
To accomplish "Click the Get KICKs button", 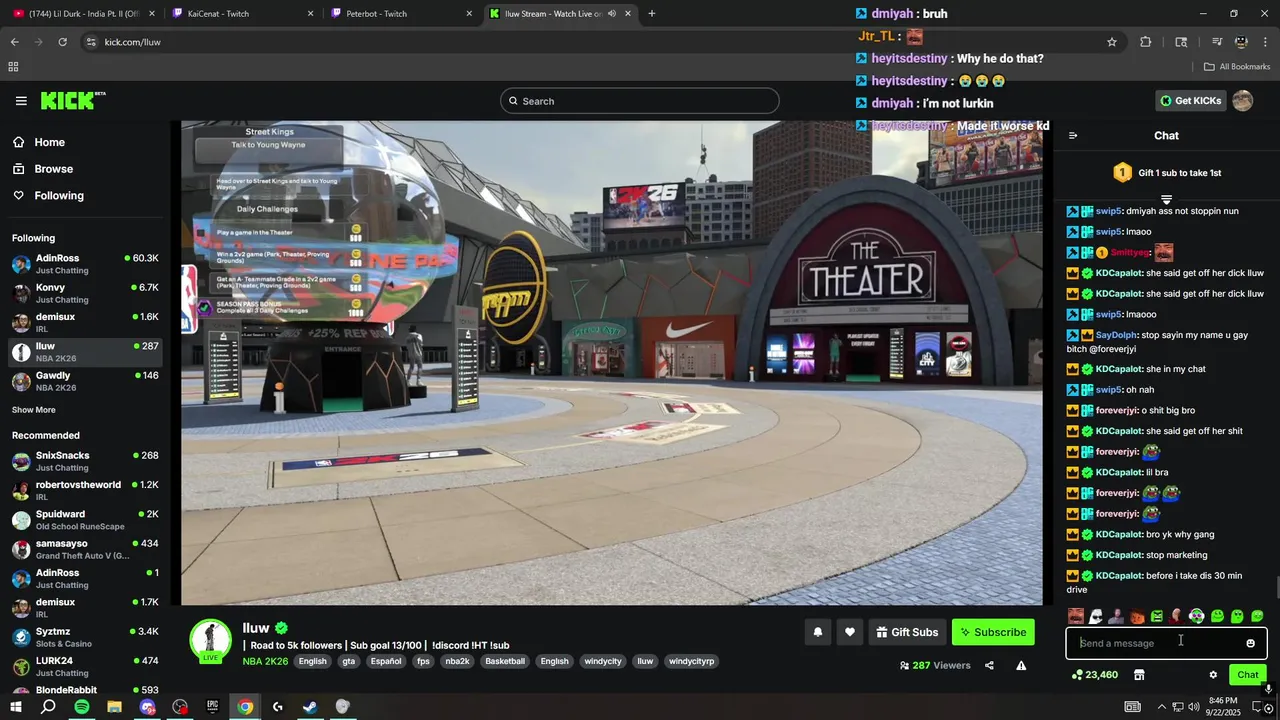I will coord(1189,101).
